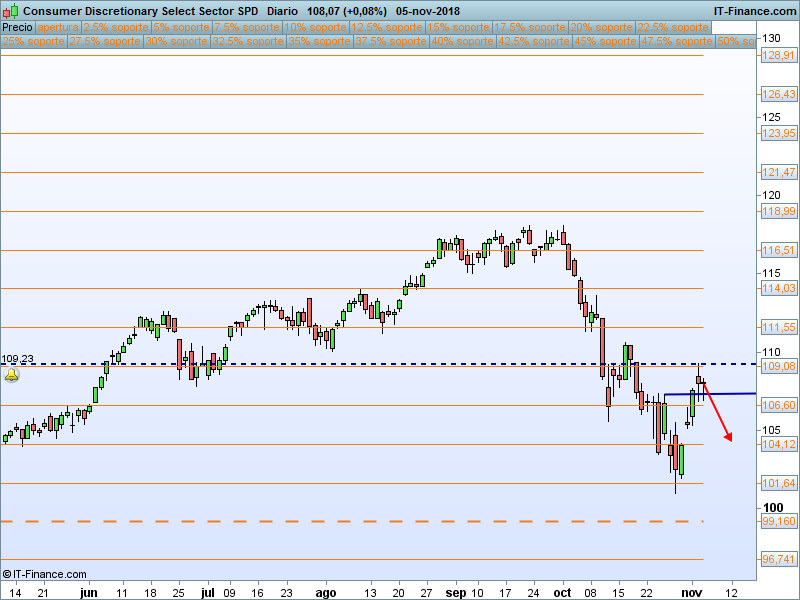Click the 96,741 price level tag
The image size is (800, 600).
click(779, 560)
